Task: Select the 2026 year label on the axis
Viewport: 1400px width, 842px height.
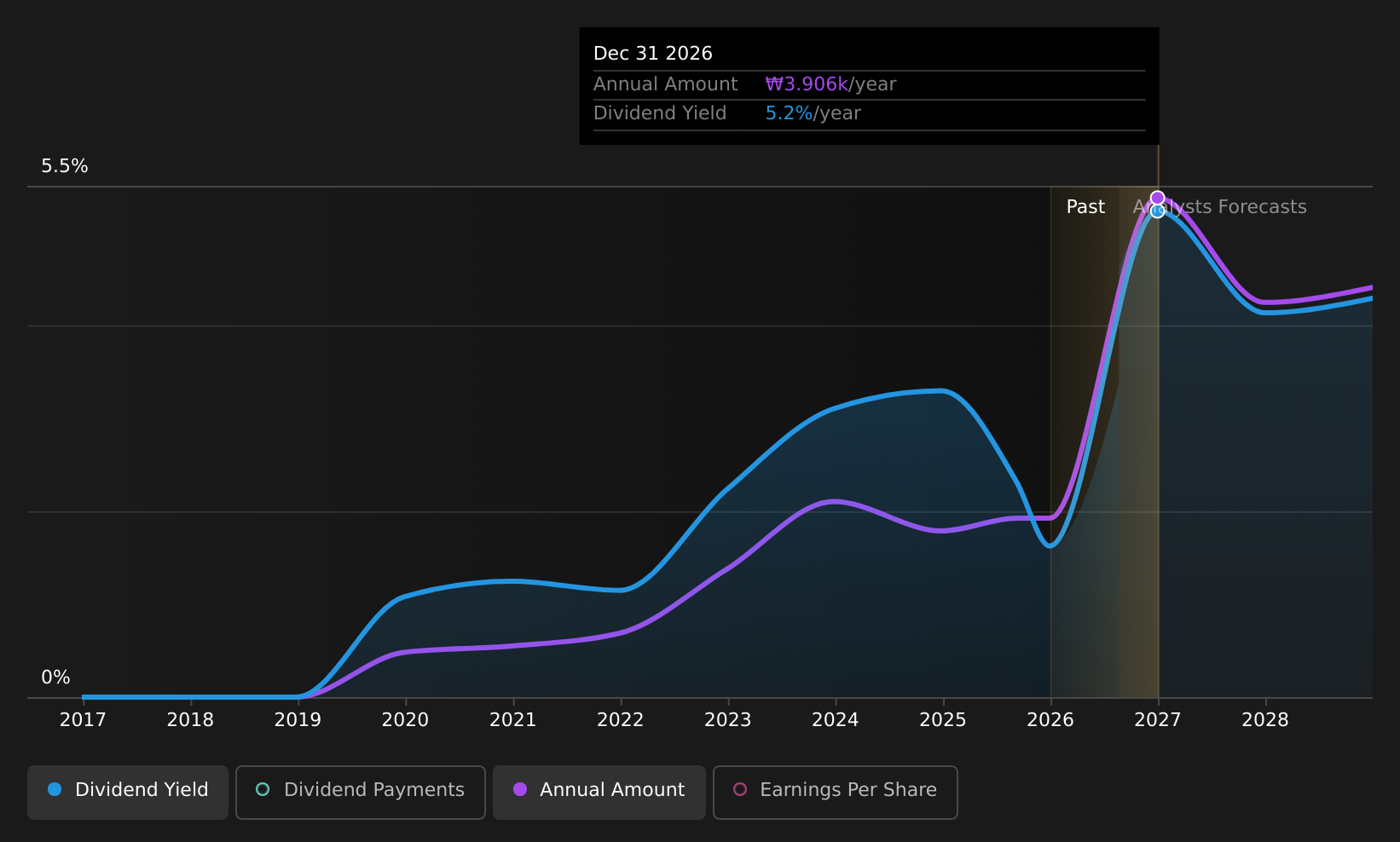Action: (x=1050, y=720)
